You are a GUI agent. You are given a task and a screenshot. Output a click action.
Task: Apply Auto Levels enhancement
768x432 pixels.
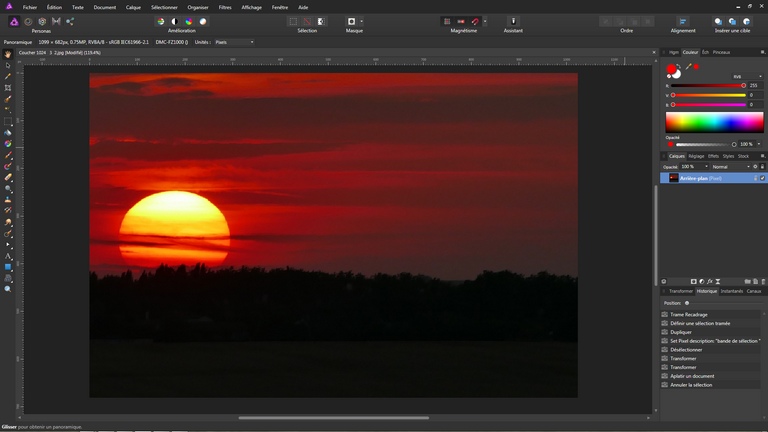pos(161,22)
